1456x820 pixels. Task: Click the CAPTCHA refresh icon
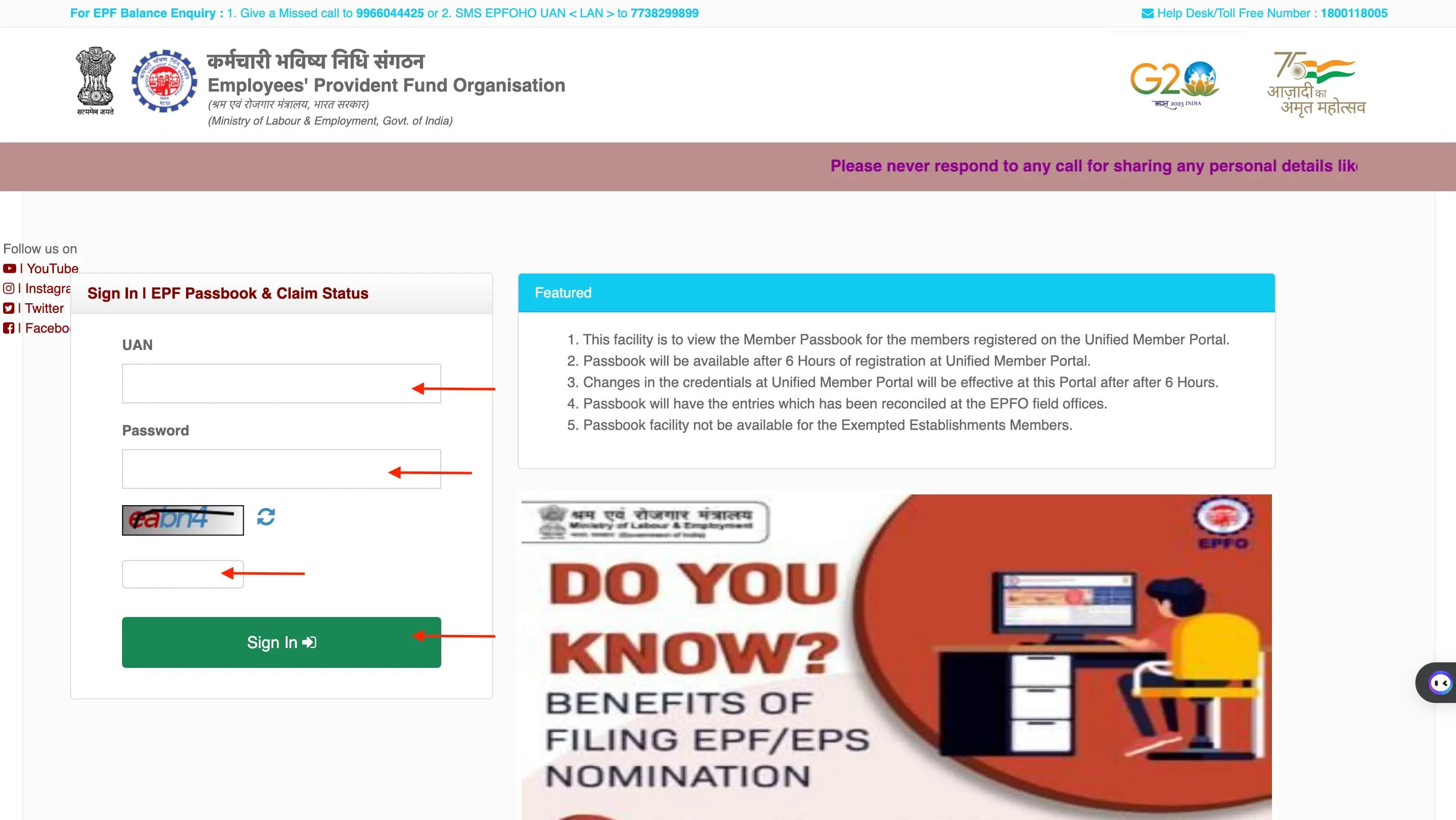(x=265, y=517)
